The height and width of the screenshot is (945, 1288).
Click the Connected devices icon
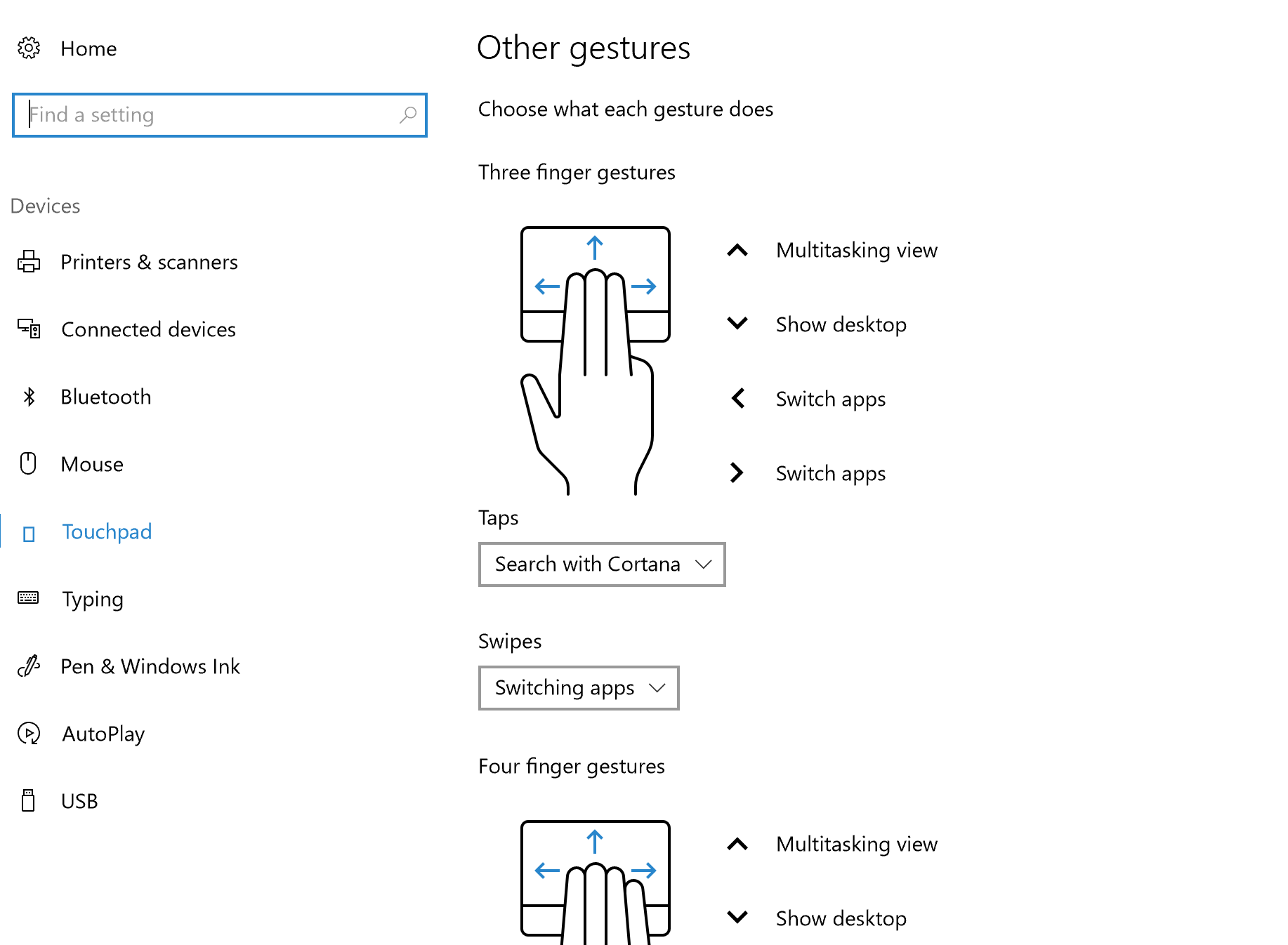29,329
